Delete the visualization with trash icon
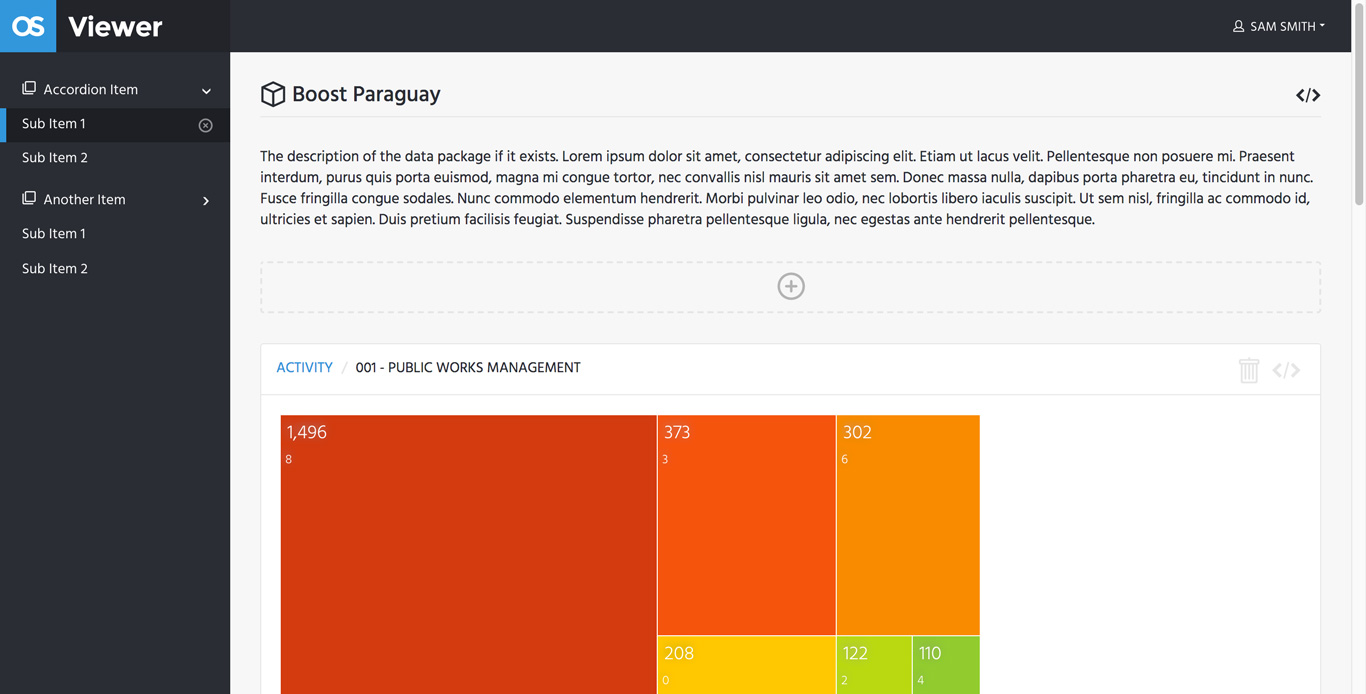This screenshot has height=694, width=1366. click(x=1249, y=370)
